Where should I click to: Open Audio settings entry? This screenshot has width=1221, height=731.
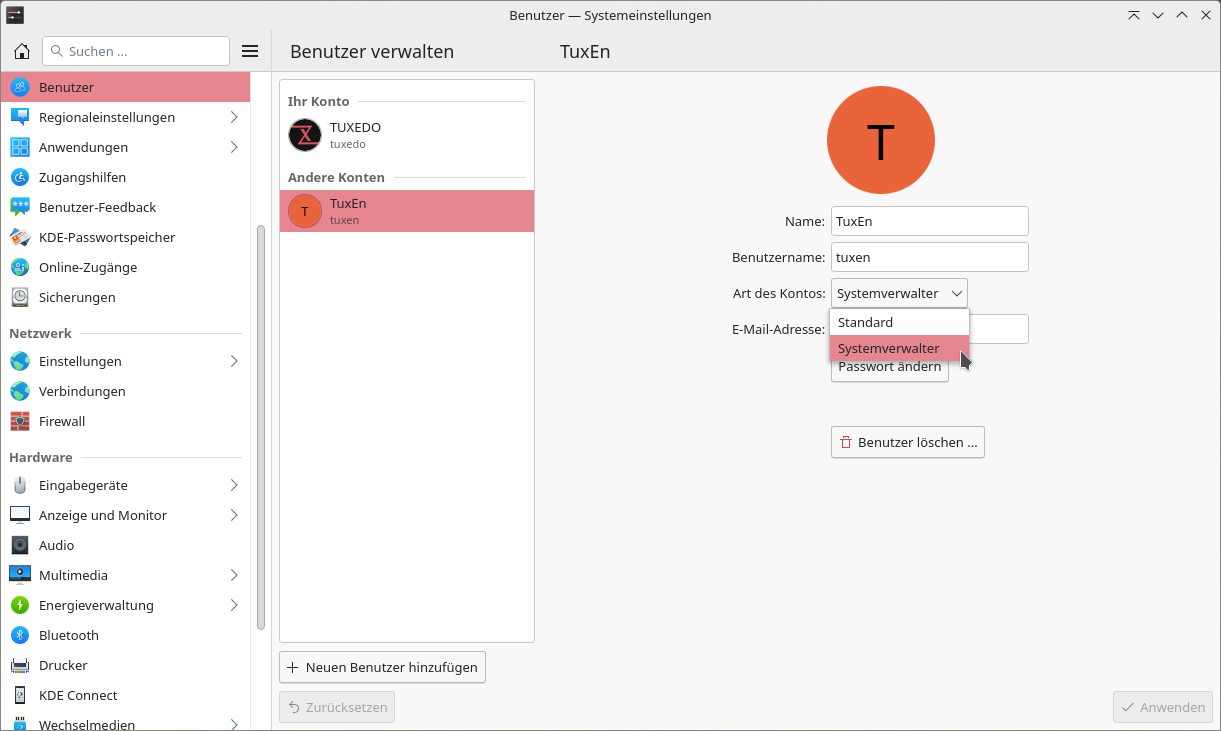(x=125, y=545)
